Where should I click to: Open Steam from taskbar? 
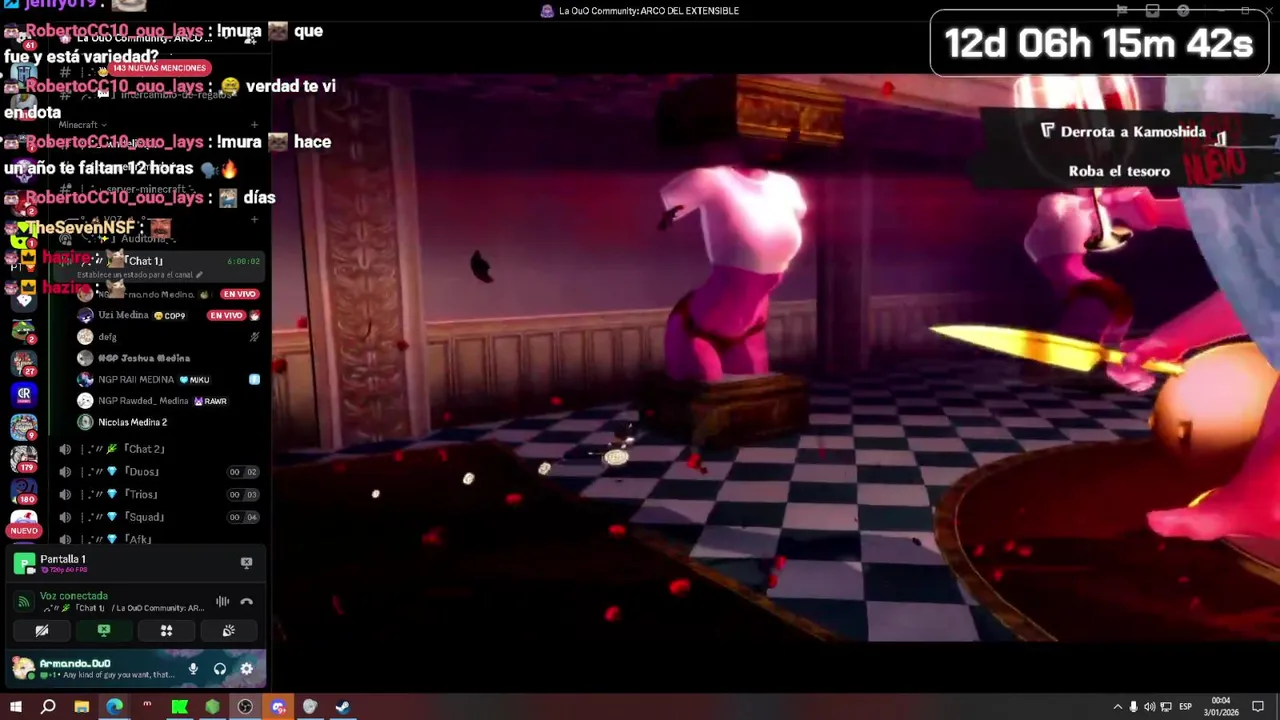point(343,707)
